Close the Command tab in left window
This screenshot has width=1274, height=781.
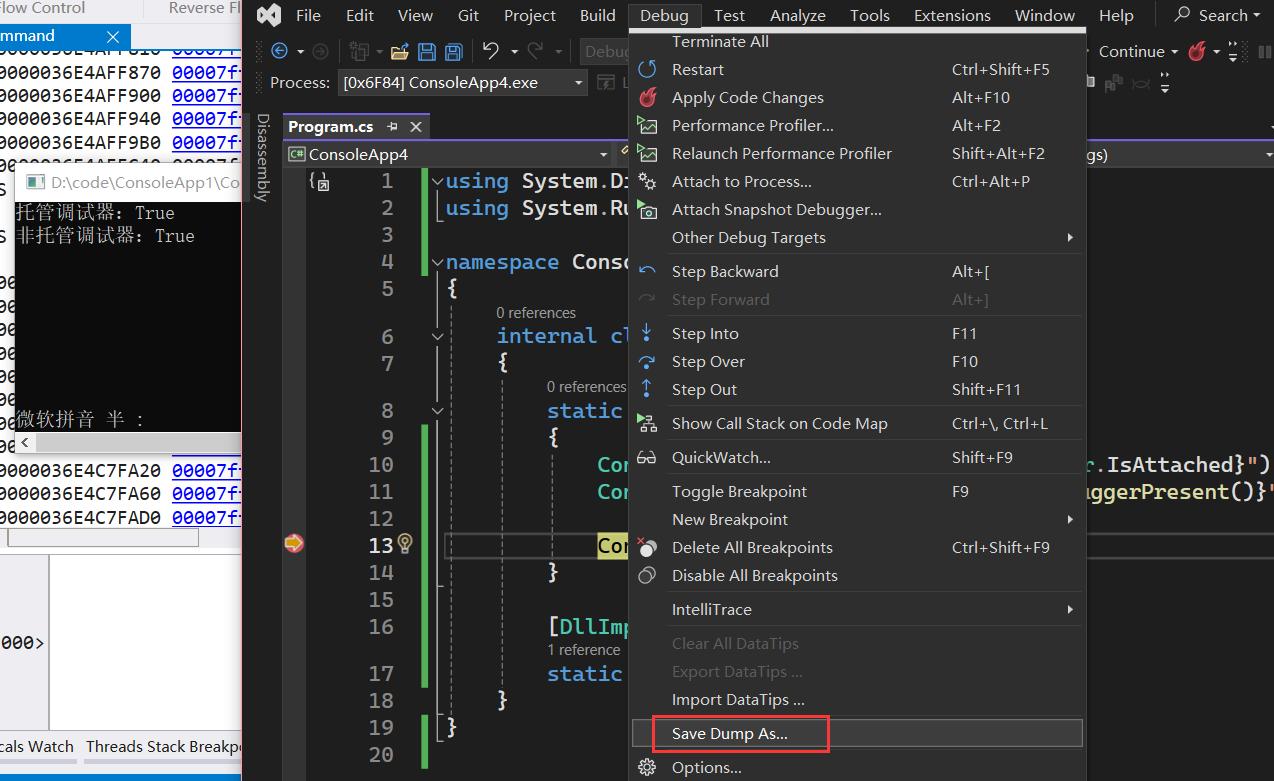112,36
